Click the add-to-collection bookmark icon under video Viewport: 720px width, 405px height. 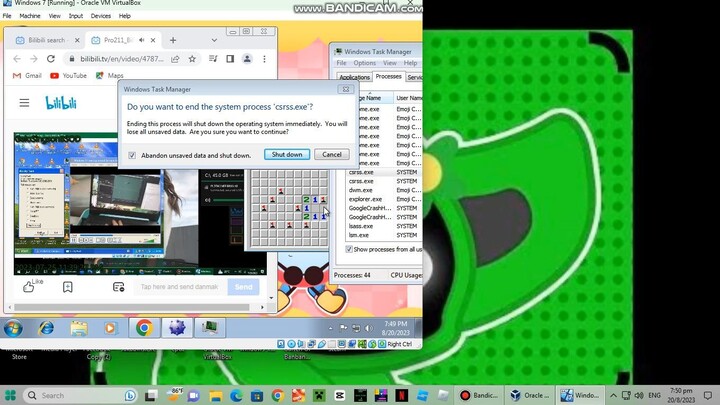[x=67, y=287]
